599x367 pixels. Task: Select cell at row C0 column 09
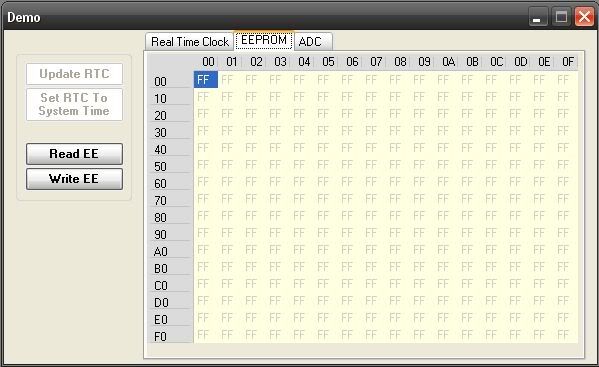pyautogui.click(x=422, y=283)
